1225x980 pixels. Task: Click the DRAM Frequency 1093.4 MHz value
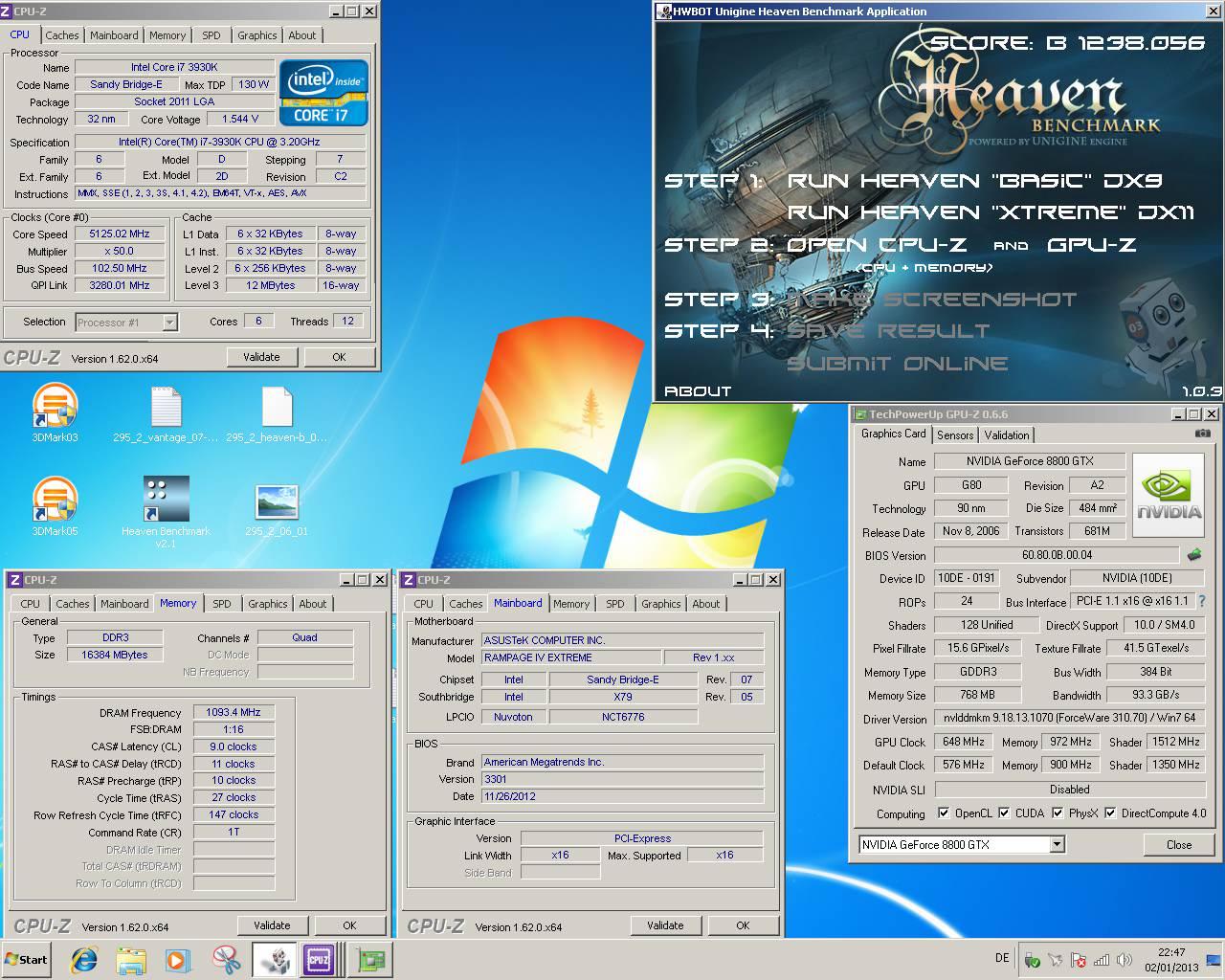pyautogui.click(x=234, y=712)
